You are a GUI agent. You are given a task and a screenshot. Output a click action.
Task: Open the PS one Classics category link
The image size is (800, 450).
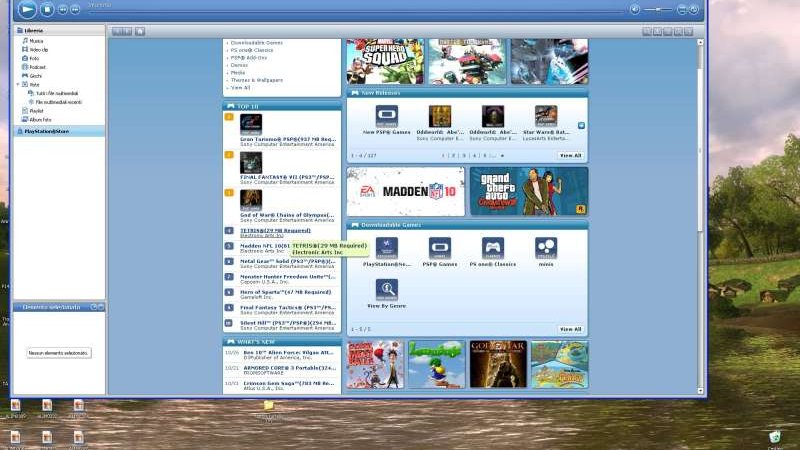(x=252, y=51)
